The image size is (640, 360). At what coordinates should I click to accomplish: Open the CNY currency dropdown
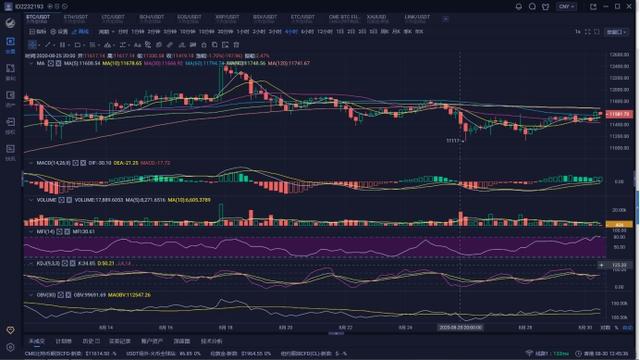click(567, 7)
